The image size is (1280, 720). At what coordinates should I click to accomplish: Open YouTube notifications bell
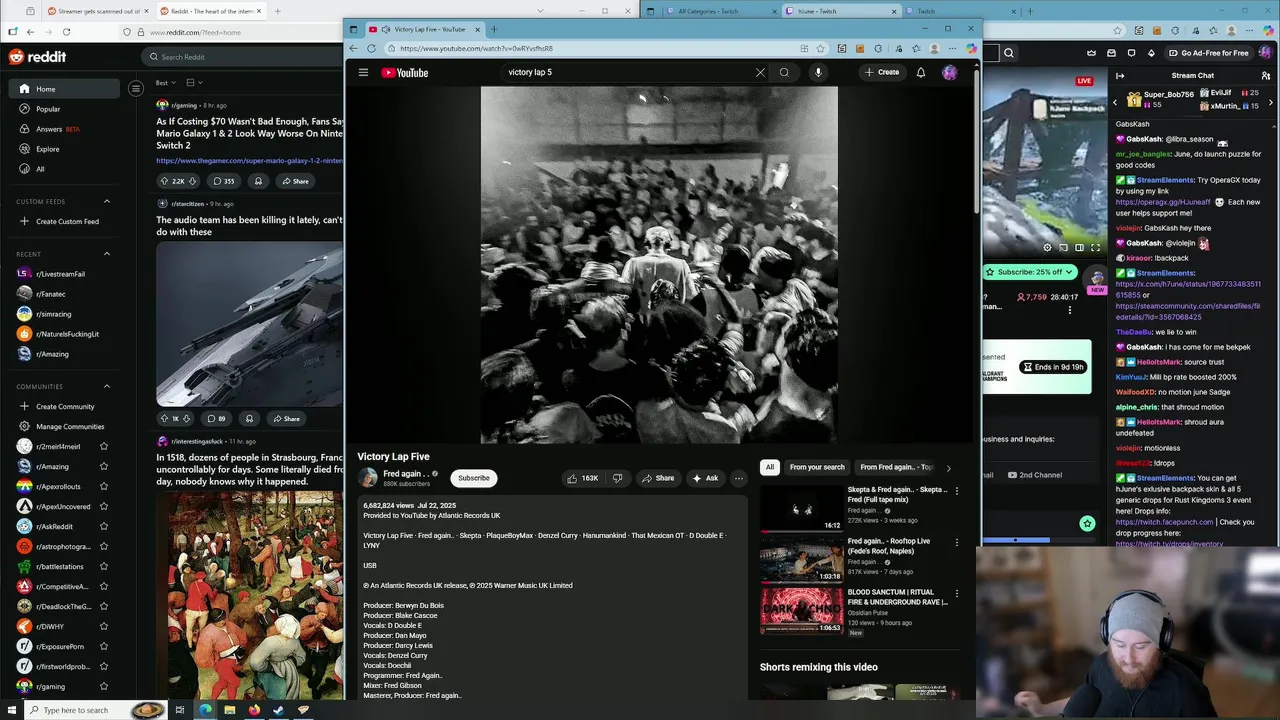coord(921,72)
